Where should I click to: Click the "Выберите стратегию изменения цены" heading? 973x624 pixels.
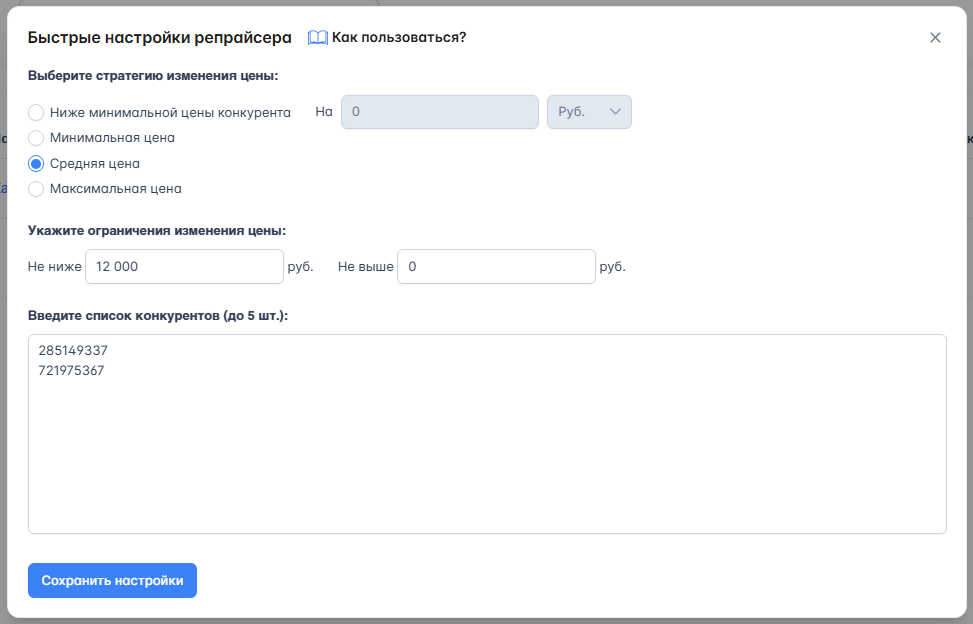pyautogui.click(x=153, y=75)
